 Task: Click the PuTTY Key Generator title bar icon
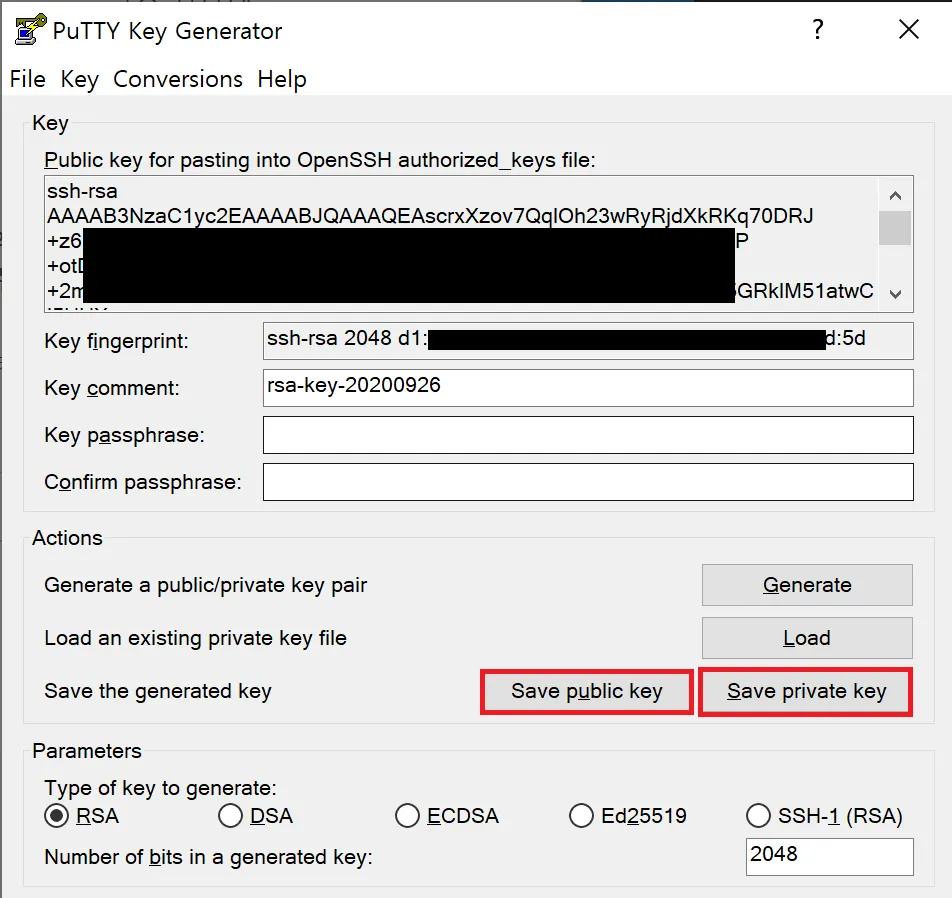click(x=27, y=30)
